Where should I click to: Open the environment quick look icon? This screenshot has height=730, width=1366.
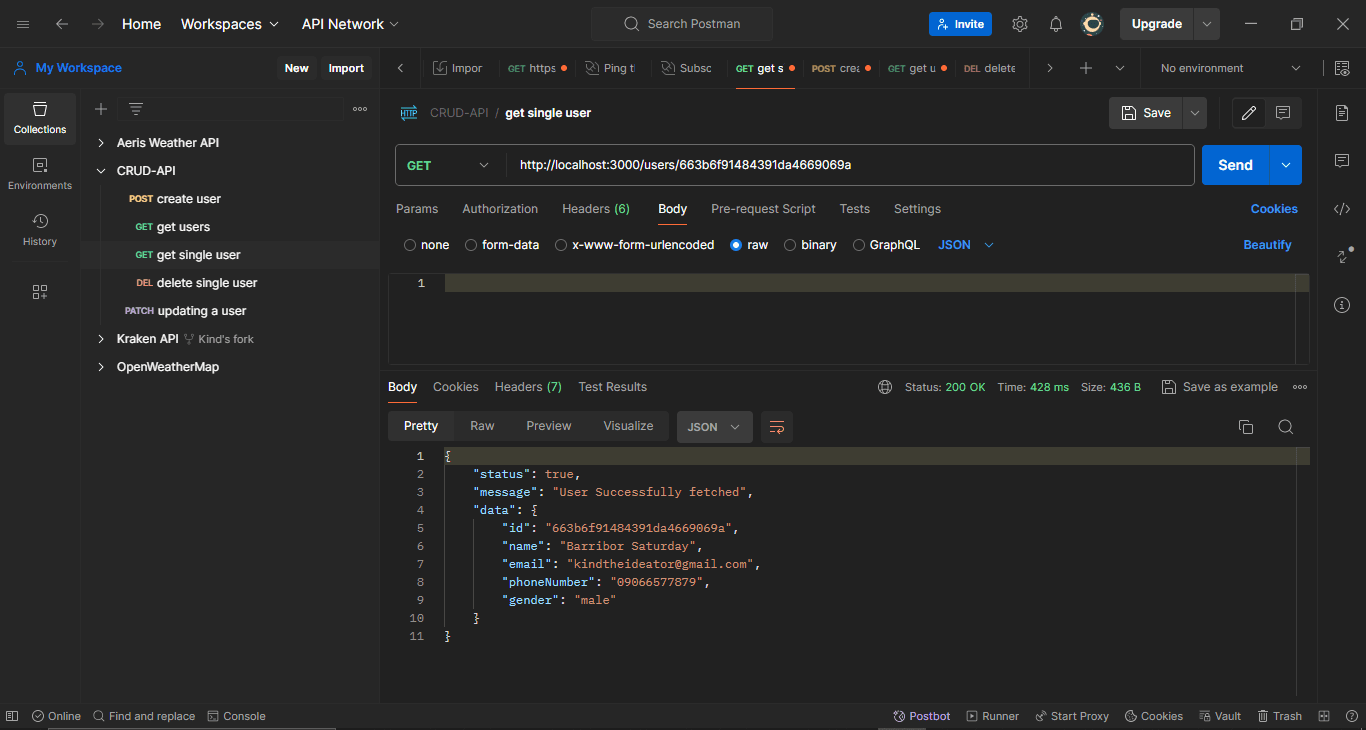point(1342,68)
